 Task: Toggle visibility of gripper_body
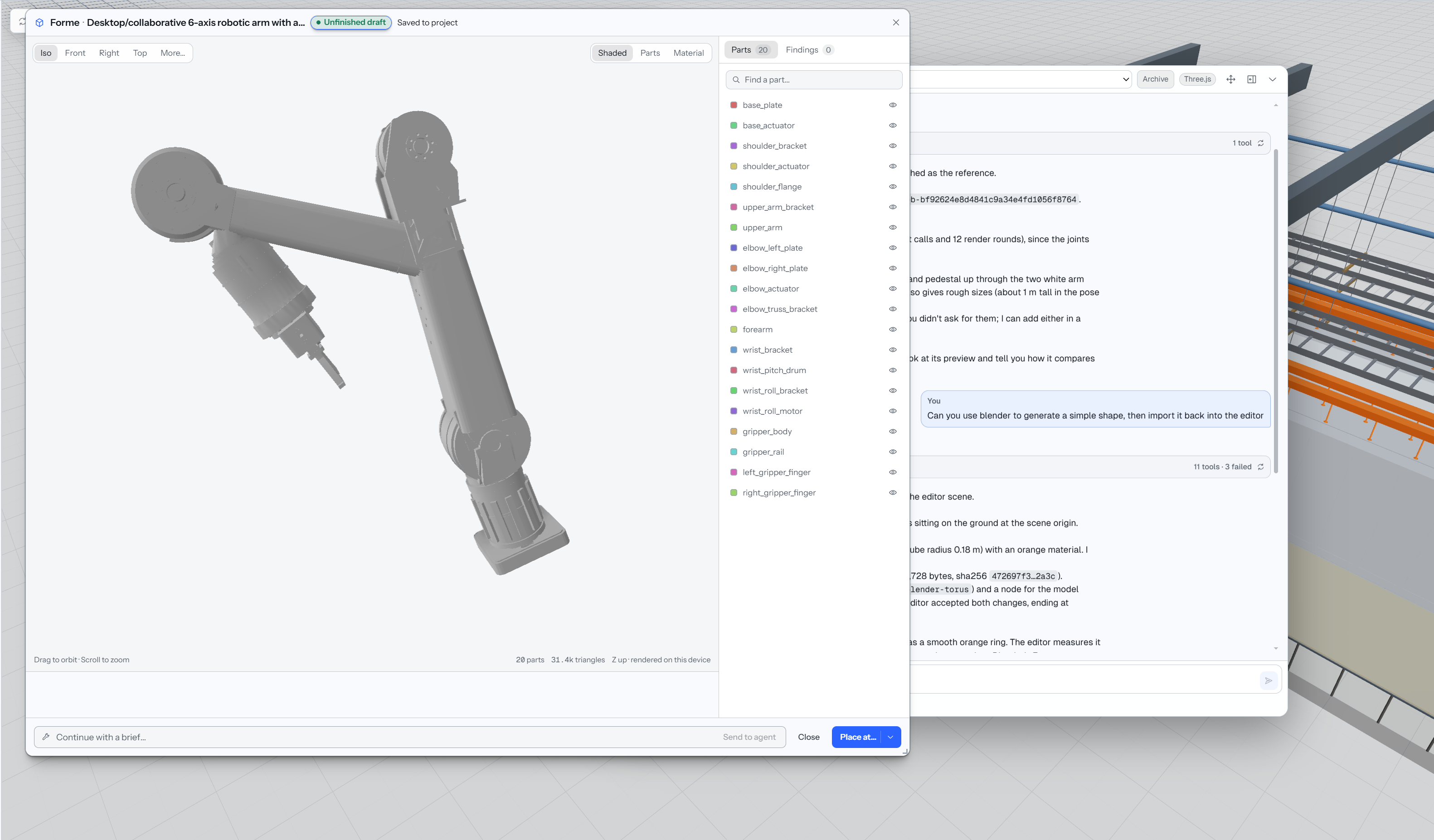coord(892,432)
